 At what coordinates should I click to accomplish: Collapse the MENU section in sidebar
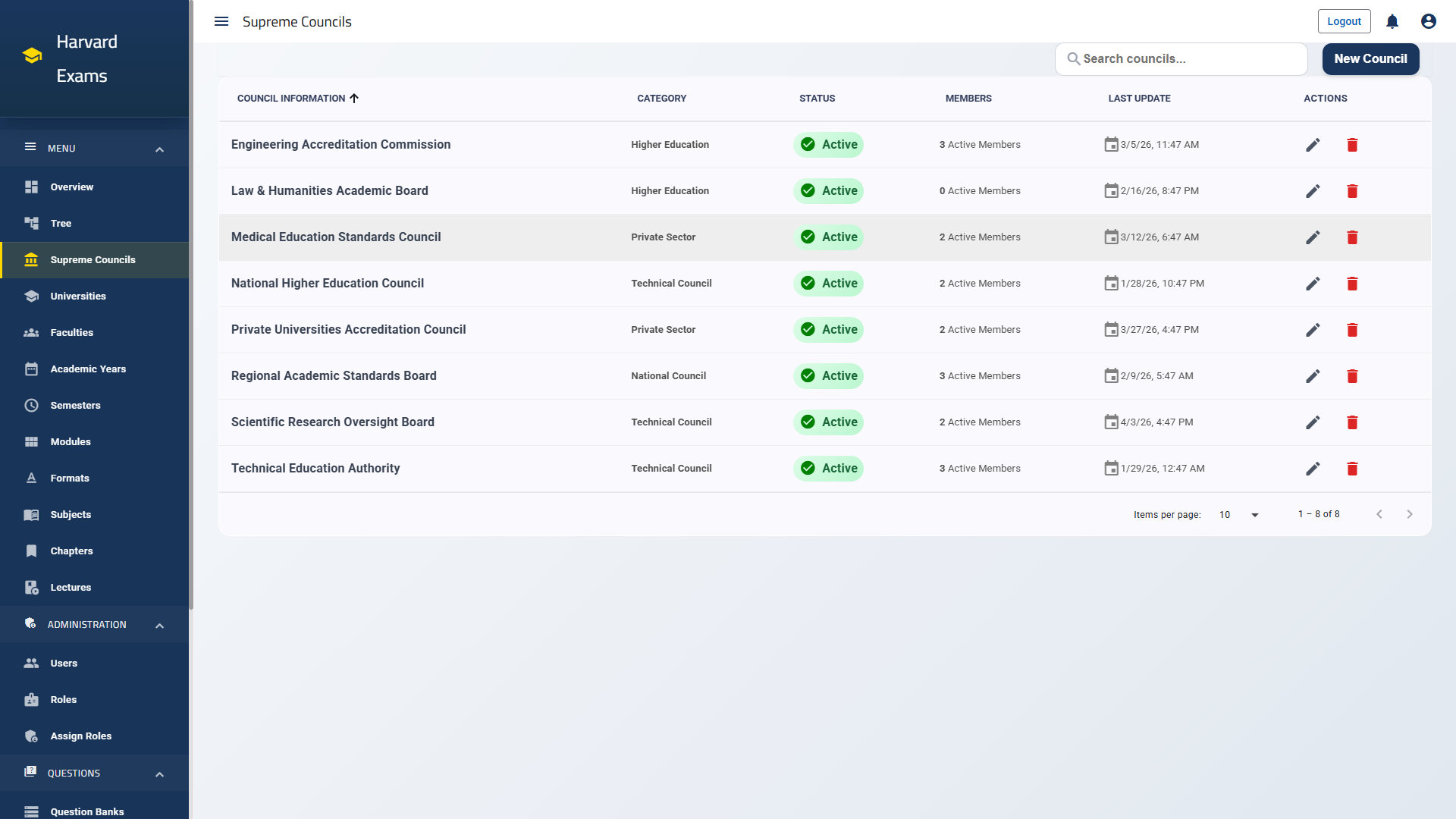point(159,149)
